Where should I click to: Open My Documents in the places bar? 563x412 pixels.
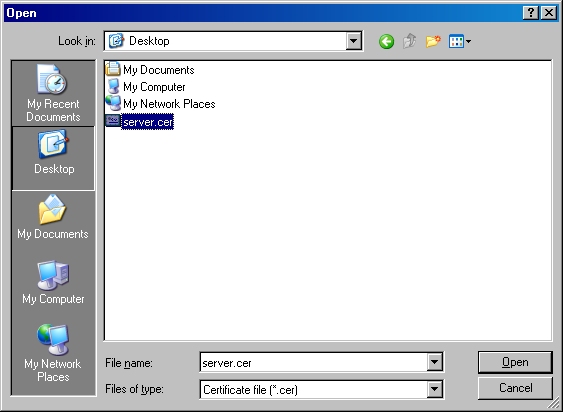click(53, 217)
